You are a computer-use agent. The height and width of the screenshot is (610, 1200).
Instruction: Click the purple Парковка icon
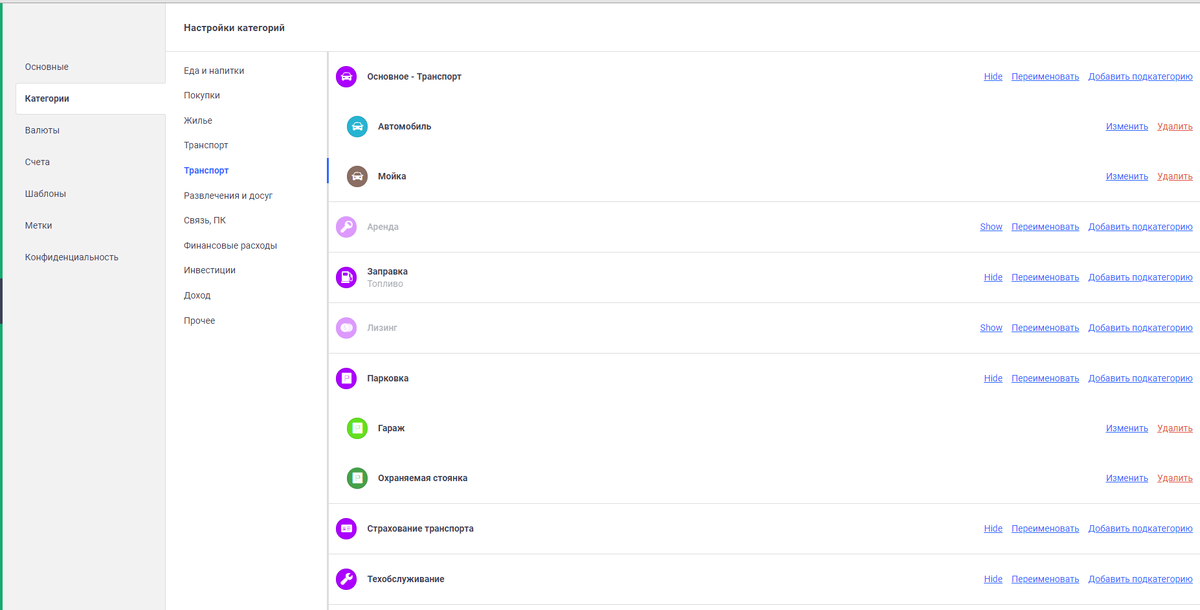tap(346, 378)
